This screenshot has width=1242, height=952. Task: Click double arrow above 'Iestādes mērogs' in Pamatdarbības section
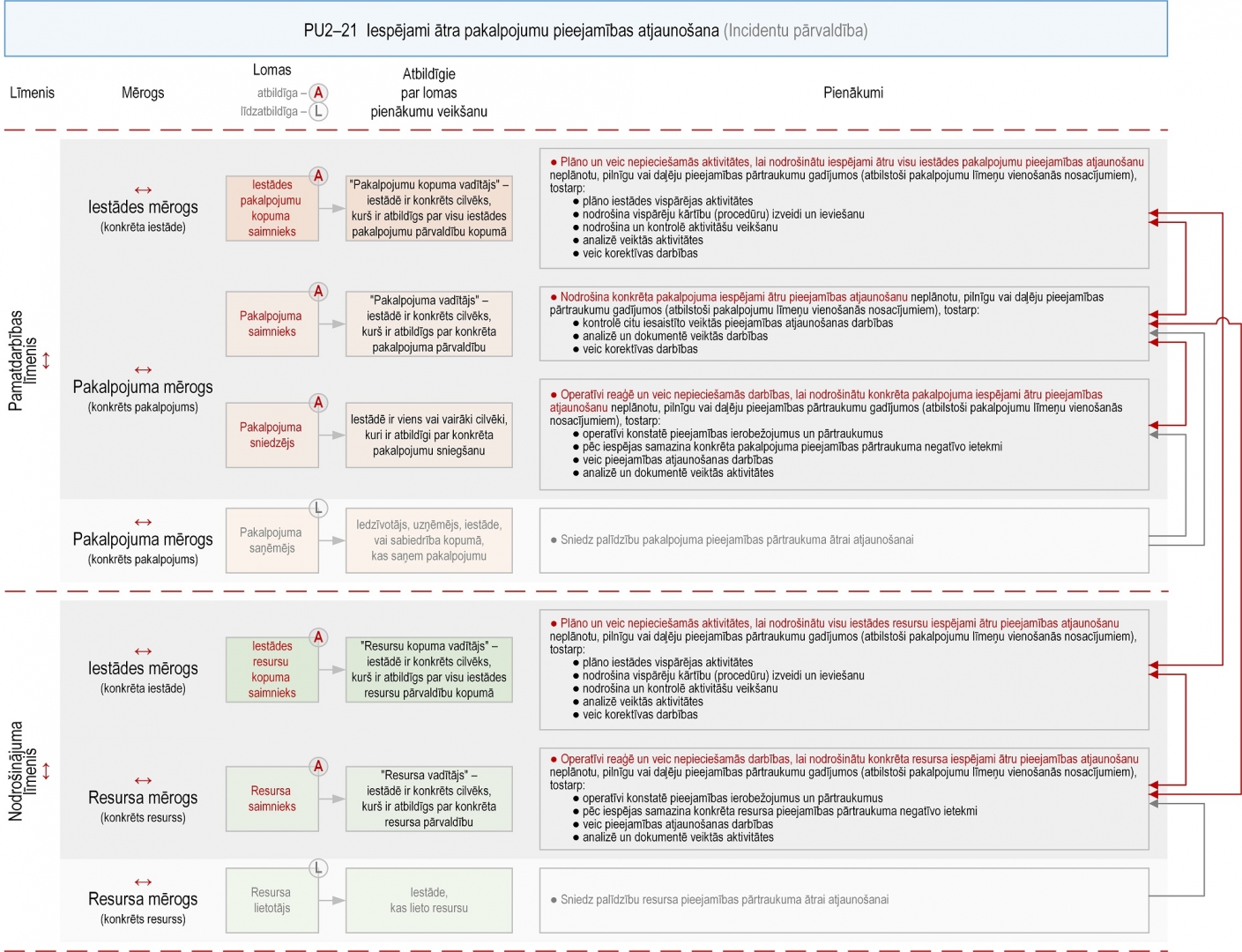click(x=143, y=190)
